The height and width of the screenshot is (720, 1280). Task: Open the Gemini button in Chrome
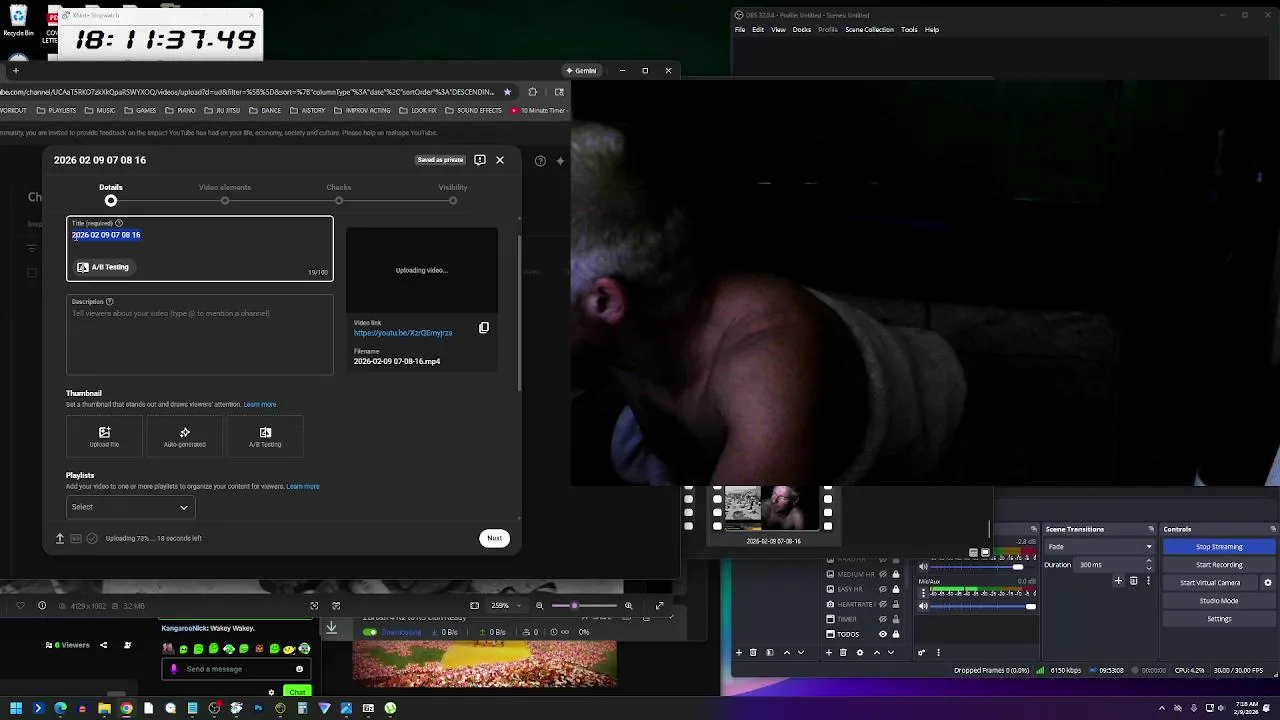[x=582, y=70]
